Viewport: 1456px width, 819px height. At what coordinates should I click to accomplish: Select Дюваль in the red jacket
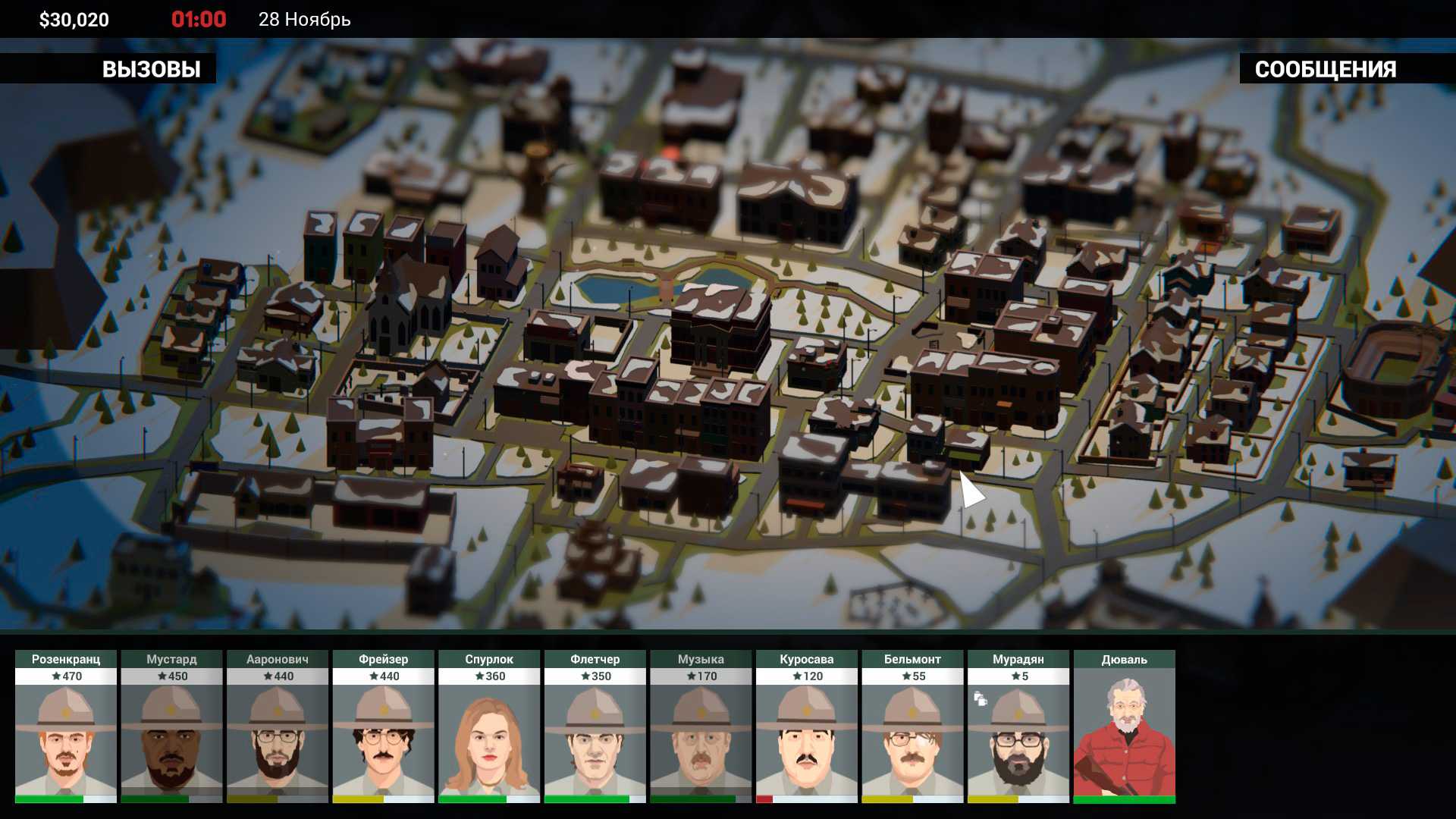1124,739
